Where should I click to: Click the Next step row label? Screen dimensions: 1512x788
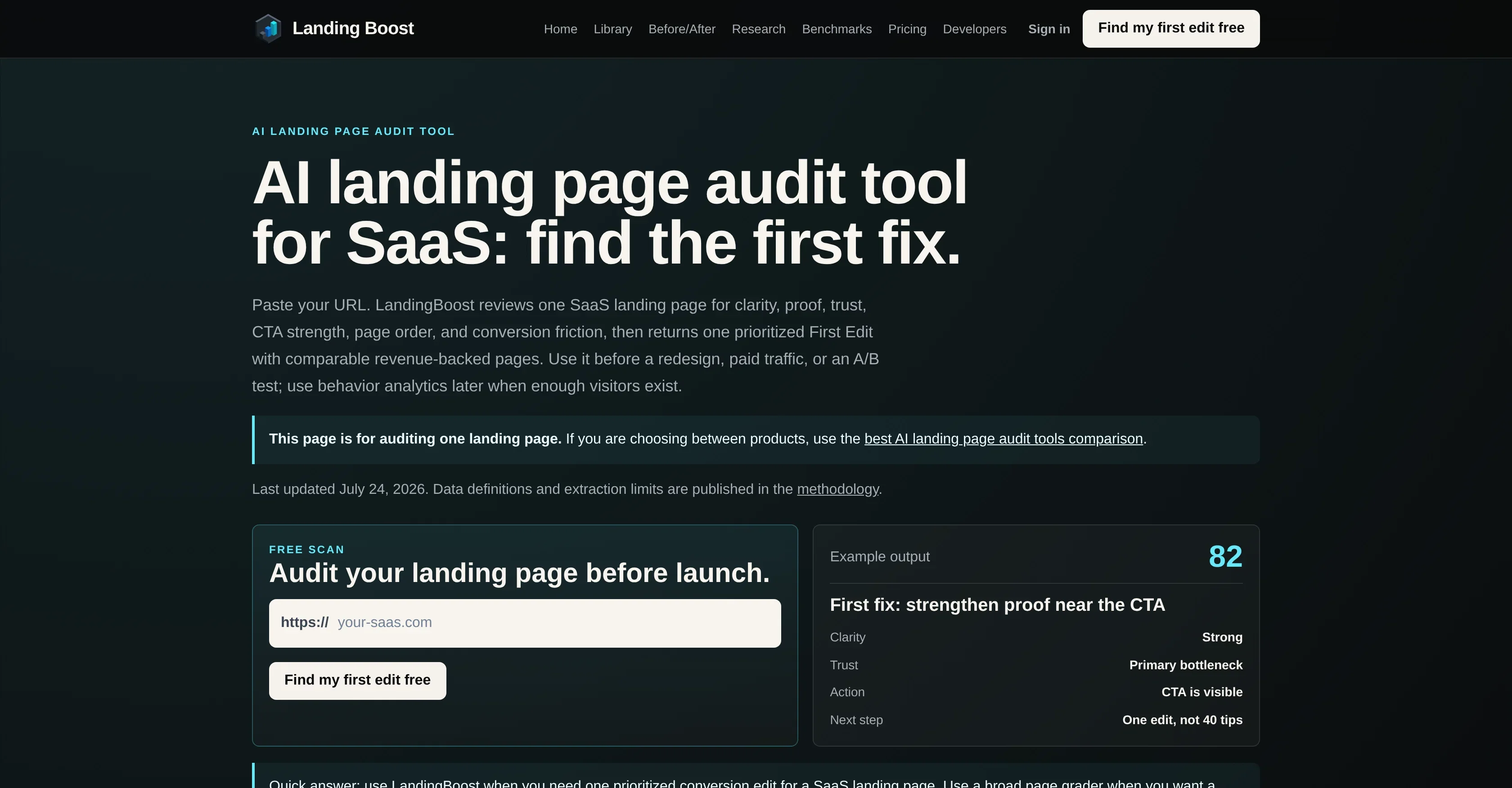[856, 720]
